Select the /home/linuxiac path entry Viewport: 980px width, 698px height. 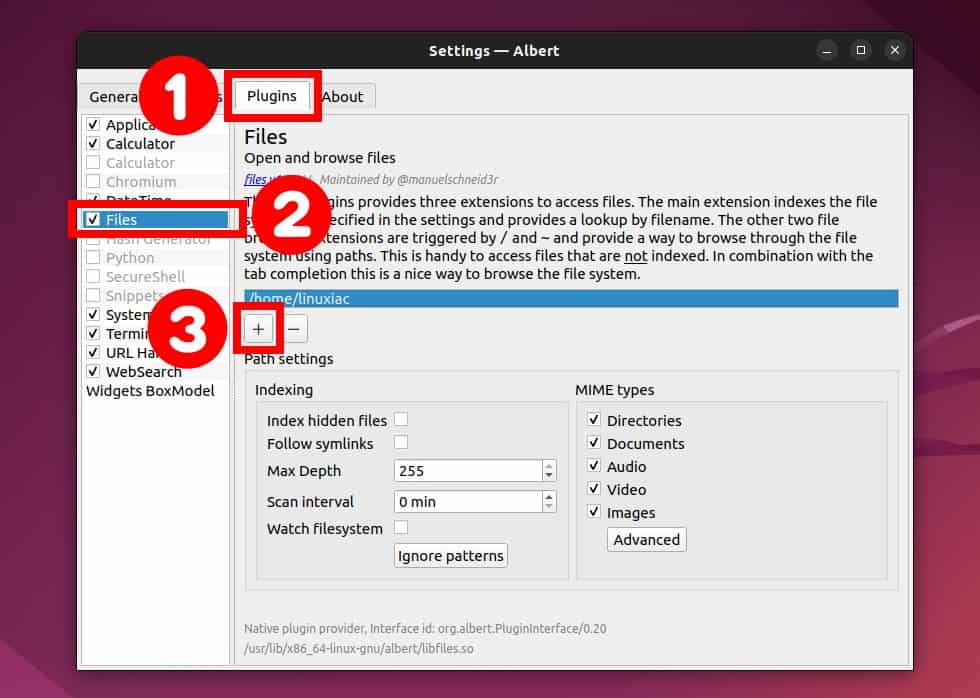coord(571,298)
